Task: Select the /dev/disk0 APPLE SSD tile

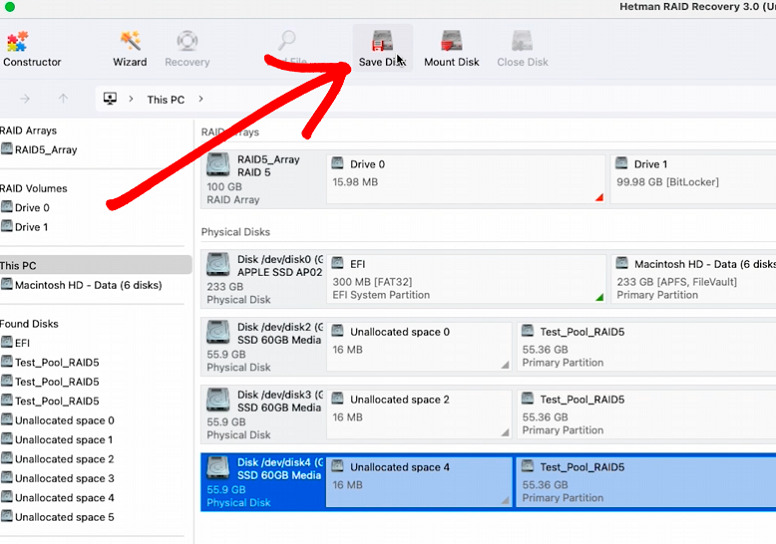Action: pos(263,279)
